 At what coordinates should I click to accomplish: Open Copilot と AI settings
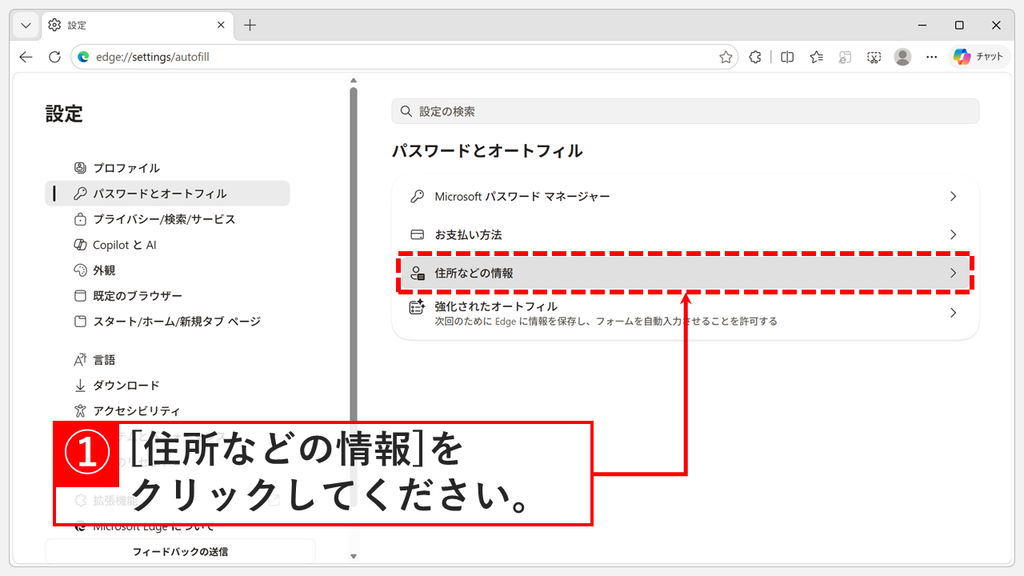(167, 244)
